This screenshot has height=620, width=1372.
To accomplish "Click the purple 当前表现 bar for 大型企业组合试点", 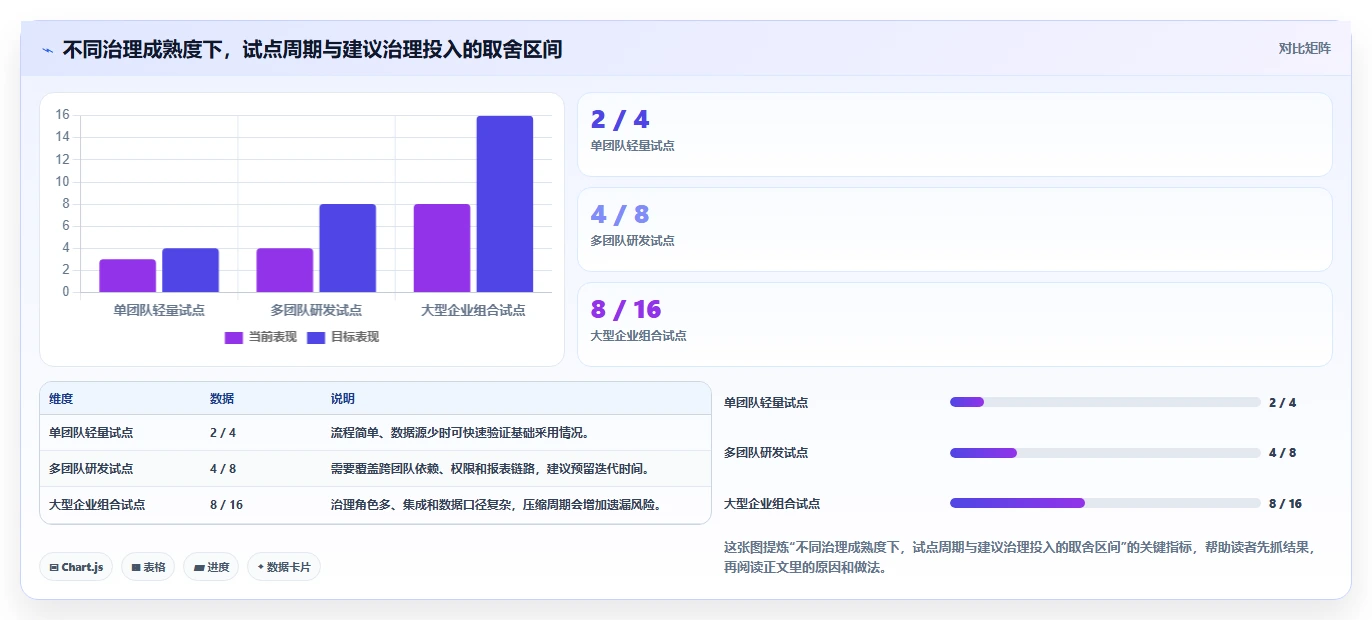I will [x=442, y=248].
